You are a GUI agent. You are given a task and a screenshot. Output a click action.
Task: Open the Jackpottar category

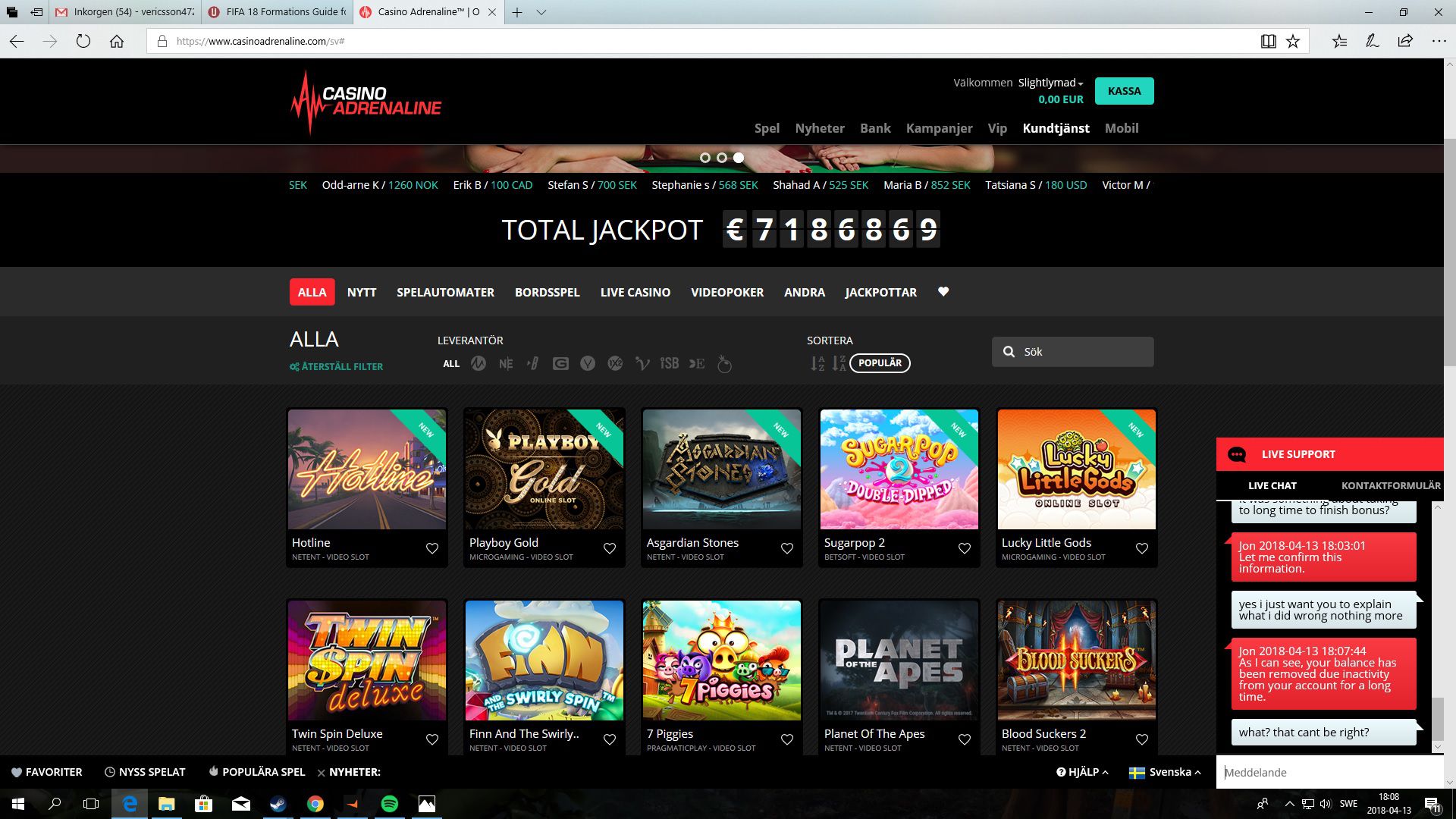(x=881, y=292)
